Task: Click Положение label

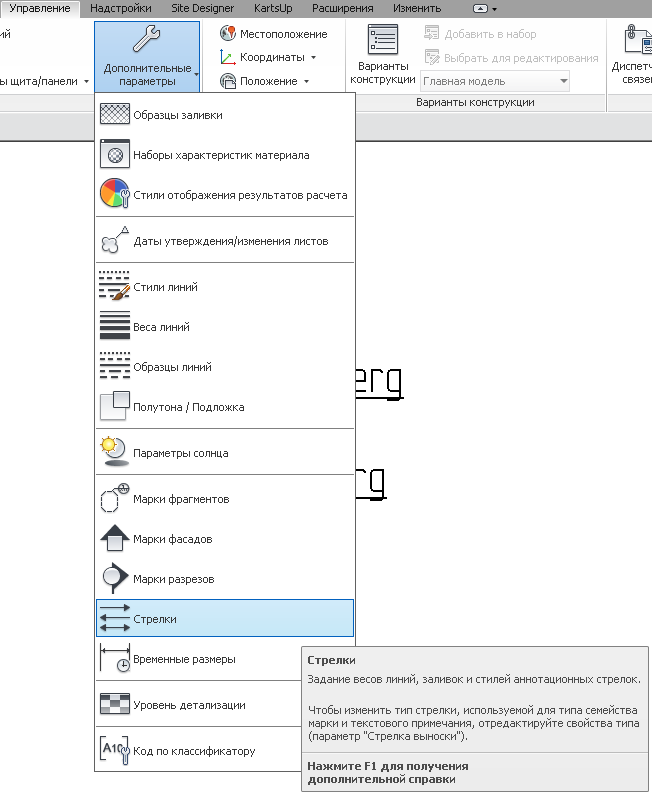Action: tap(269, 81)
